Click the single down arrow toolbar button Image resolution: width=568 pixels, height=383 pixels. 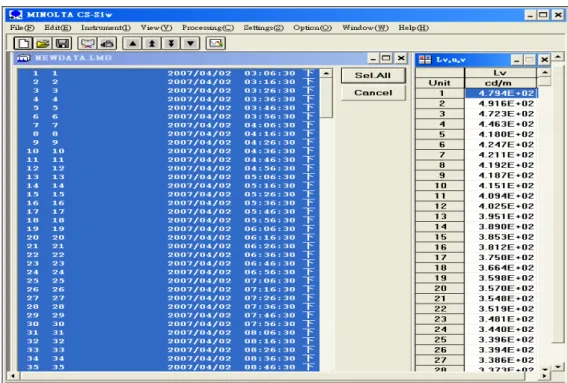tap(191, 43)
